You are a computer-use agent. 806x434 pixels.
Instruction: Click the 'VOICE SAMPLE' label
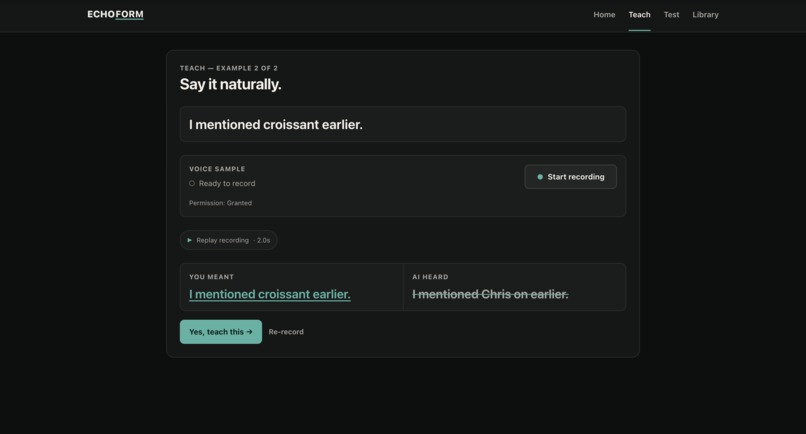(x=217, y=169)
